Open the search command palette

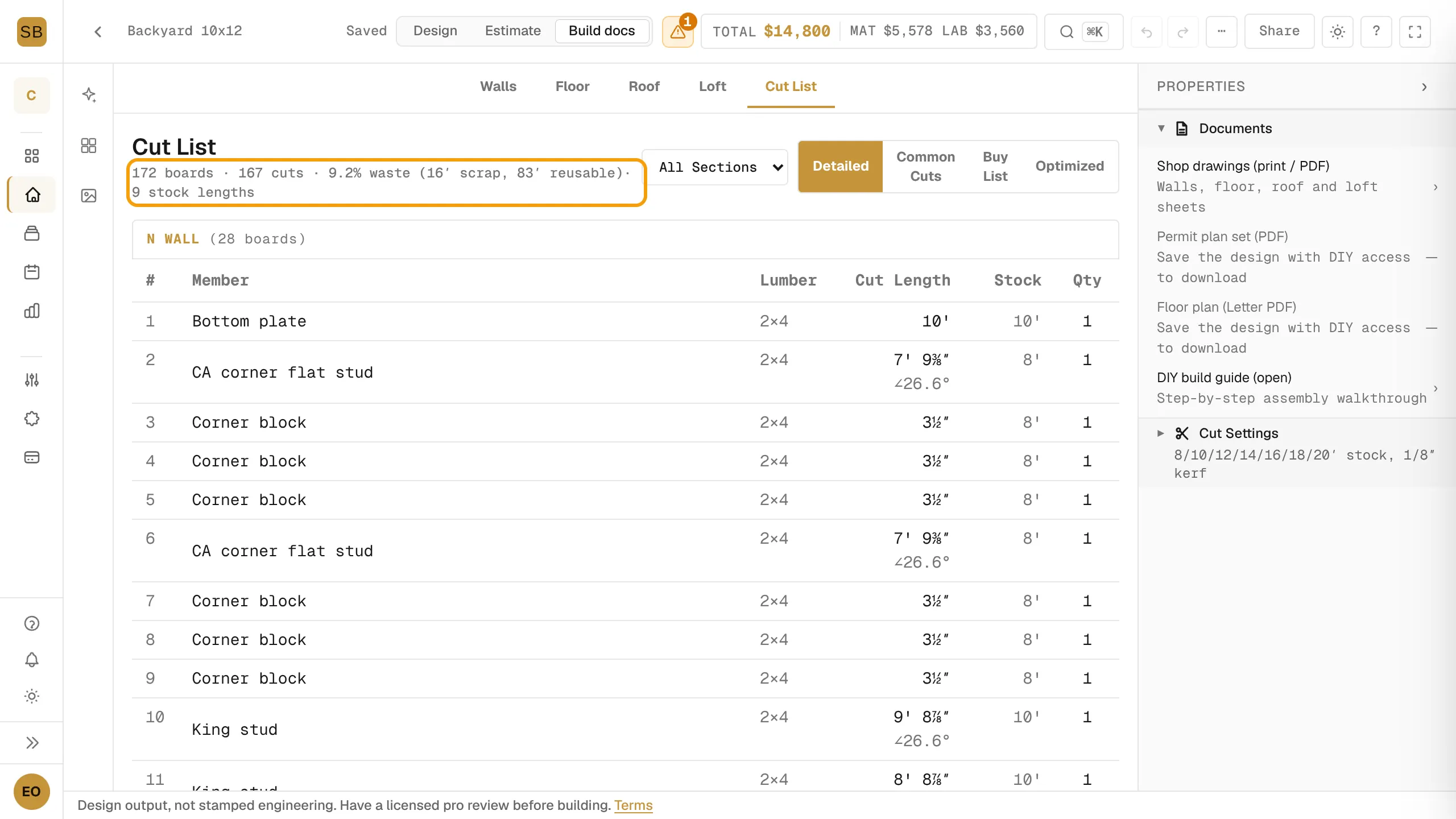coord(1083,31)
